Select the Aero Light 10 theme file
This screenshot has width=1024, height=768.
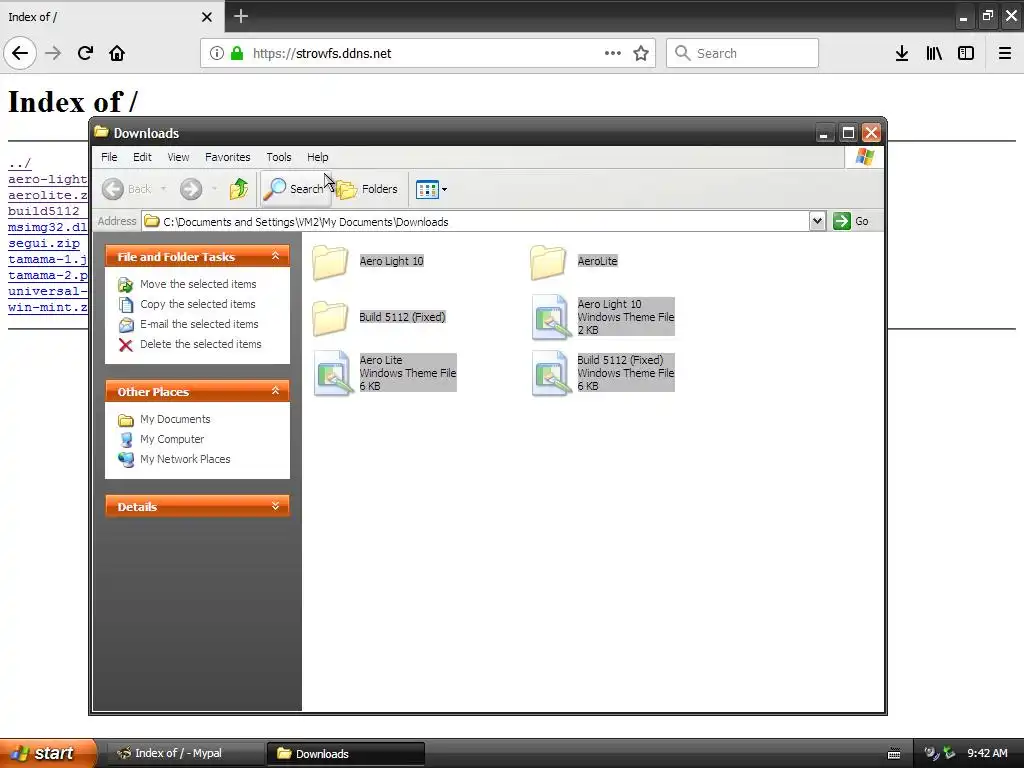[x=602, y=317]
